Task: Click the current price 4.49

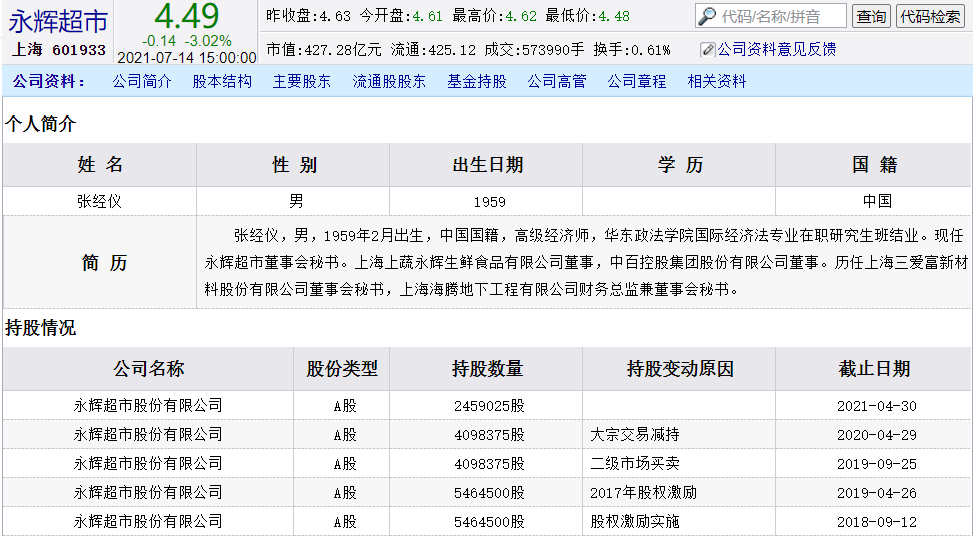Action: [187, 17]
